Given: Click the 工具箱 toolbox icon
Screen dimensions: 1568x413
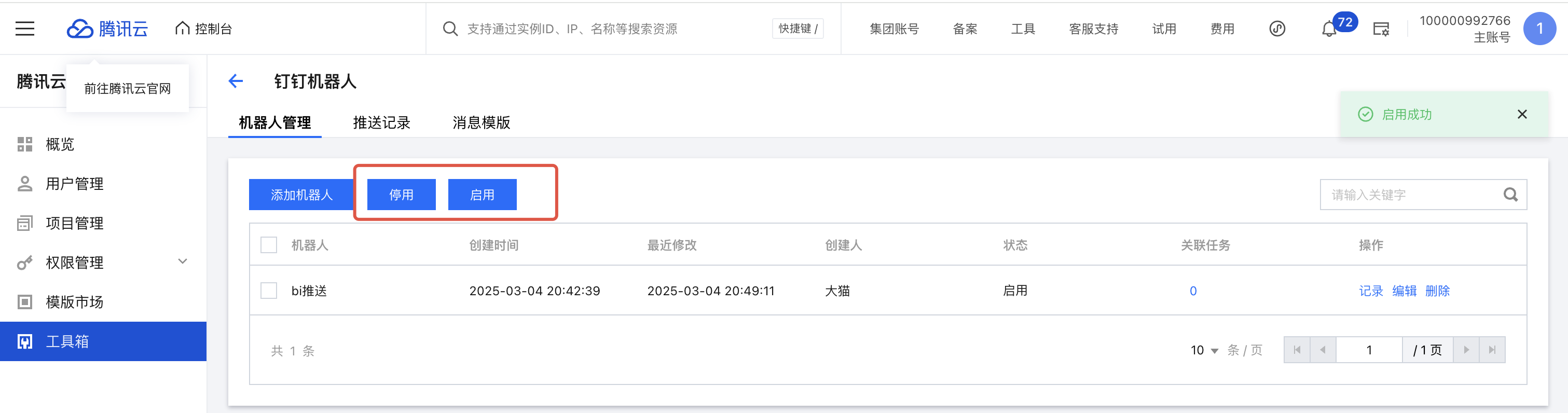Looking at the screenshot, I should (25, 341).
